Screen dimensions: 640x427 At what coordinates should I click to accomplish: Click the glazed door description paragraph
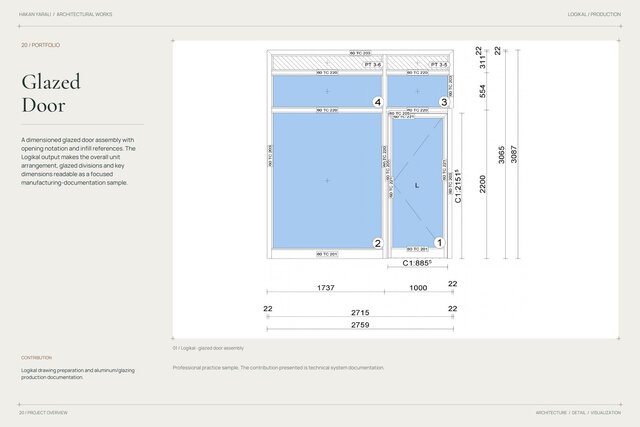pos(78,161)
